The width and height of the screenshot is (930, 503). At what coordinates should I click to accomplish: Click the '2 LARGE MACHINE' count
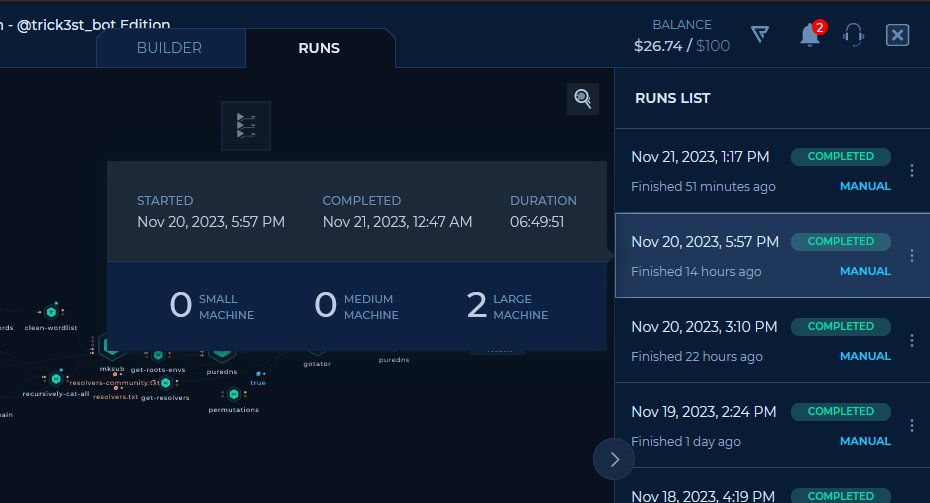point(507,306)
